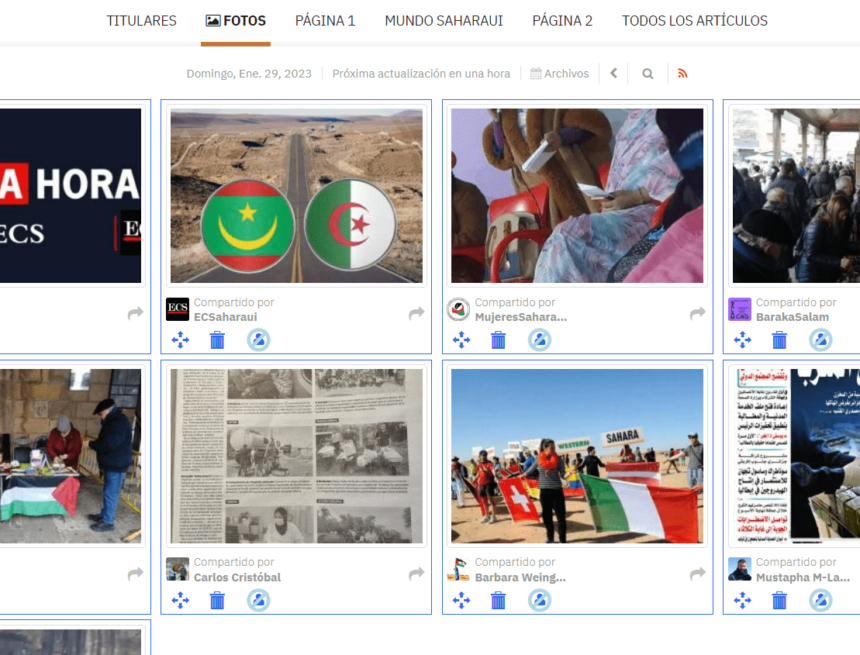Viewport: 860px width, 655px height.
Task: Go to previous edition arrow
Action: [x=614, y=73]
